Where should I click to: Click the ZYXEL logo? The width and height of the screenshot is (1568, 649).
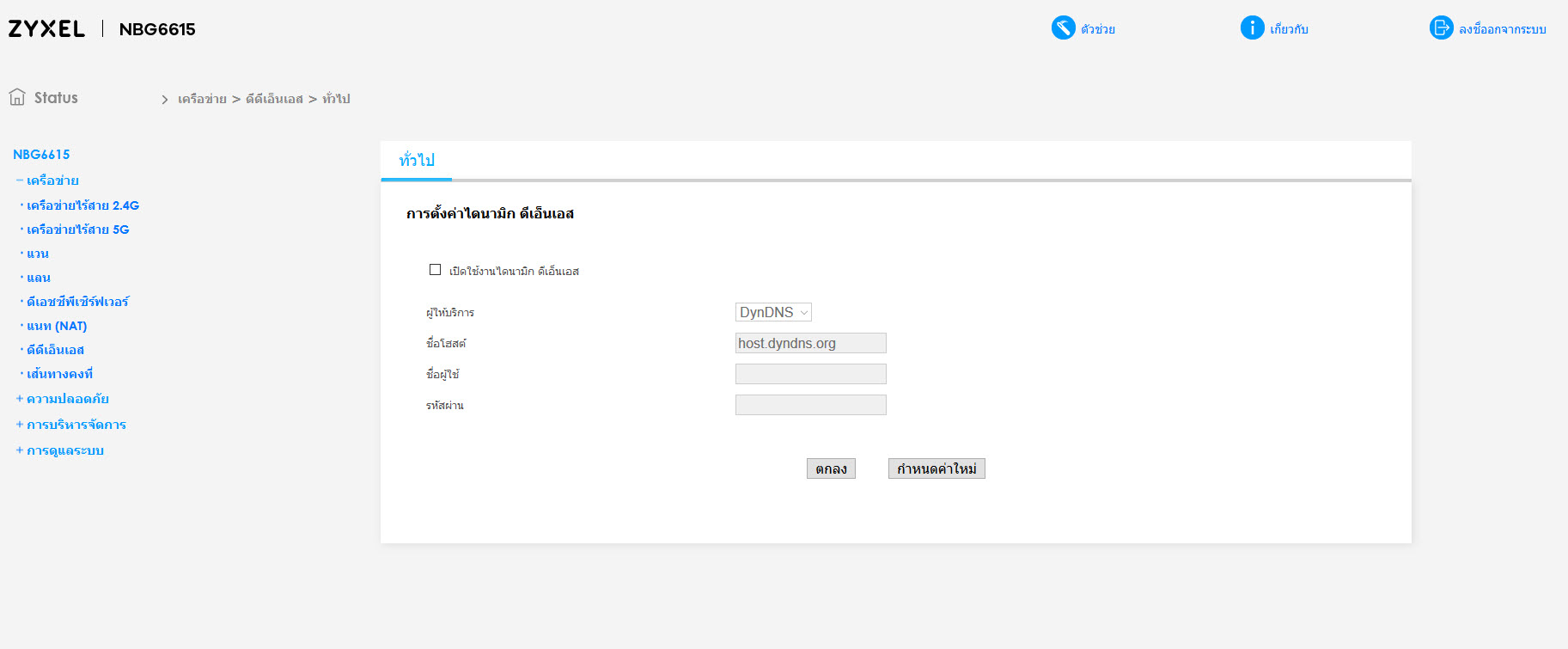(46, 29)
